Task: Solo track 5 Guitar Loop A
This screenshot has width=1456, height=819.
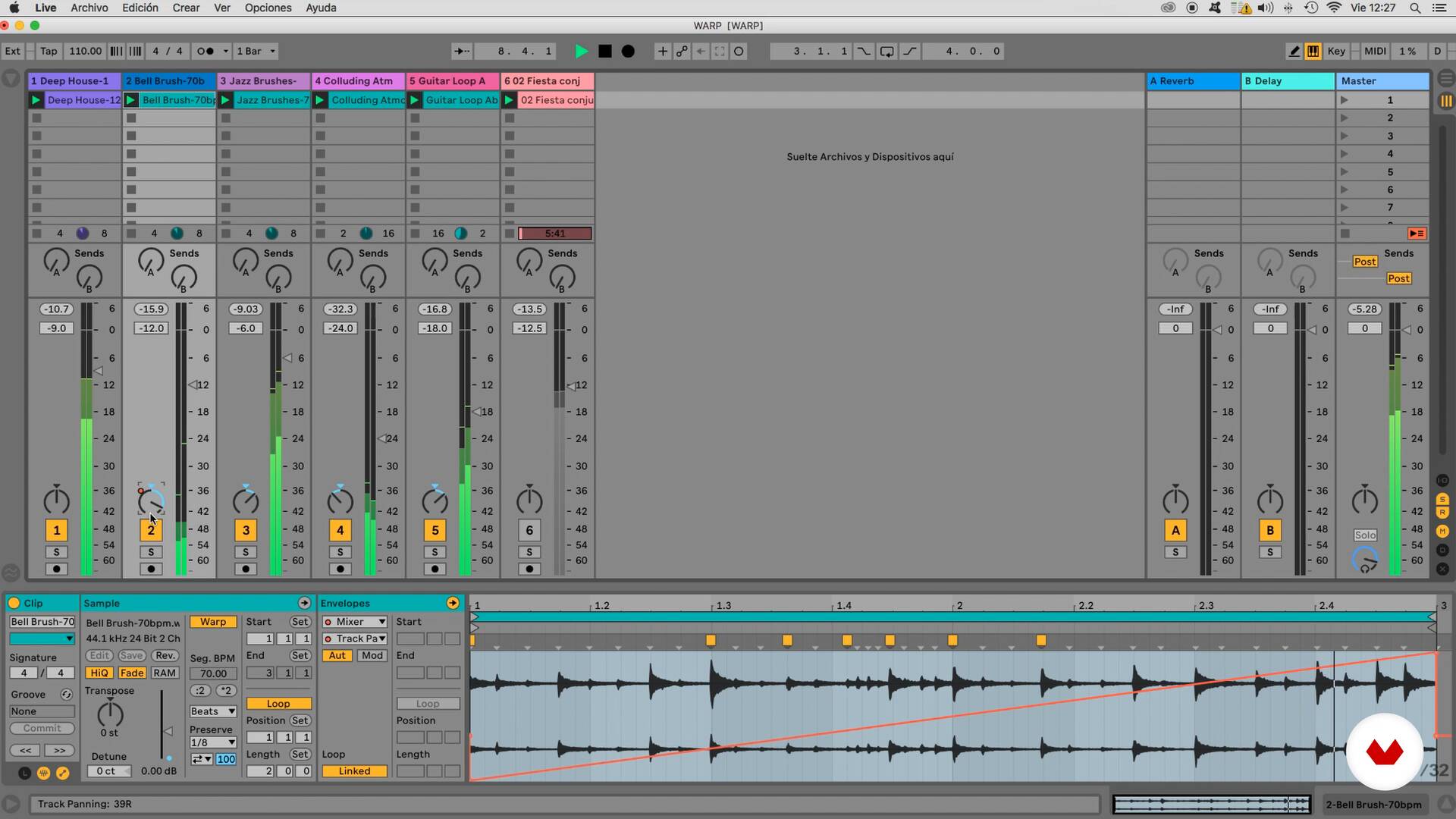Action: [435, 552]
